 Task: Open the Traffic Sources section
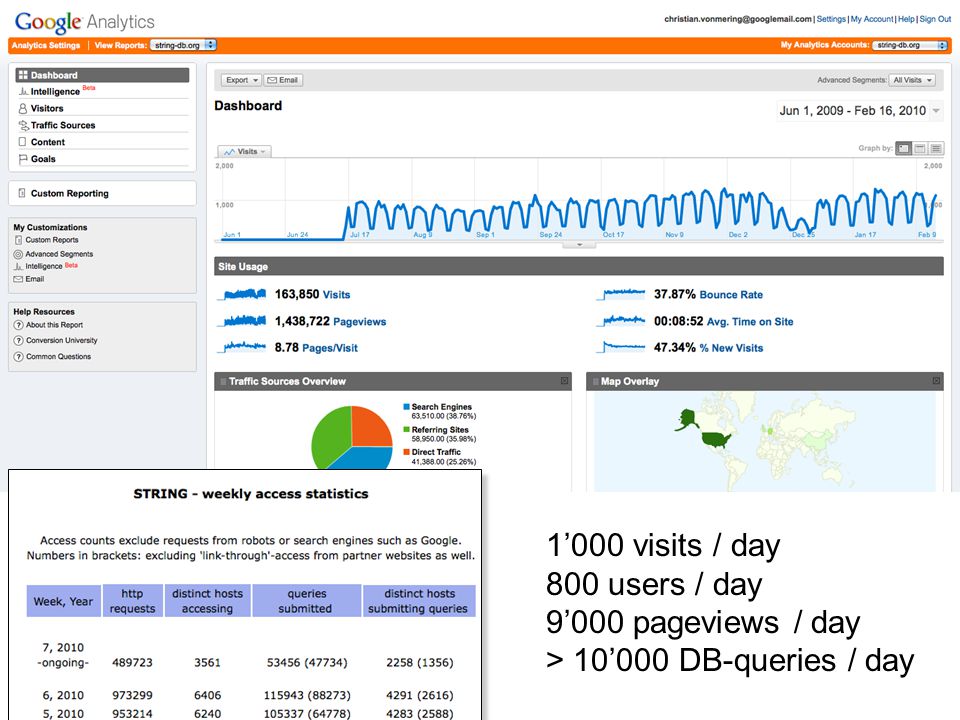(63, 125)
